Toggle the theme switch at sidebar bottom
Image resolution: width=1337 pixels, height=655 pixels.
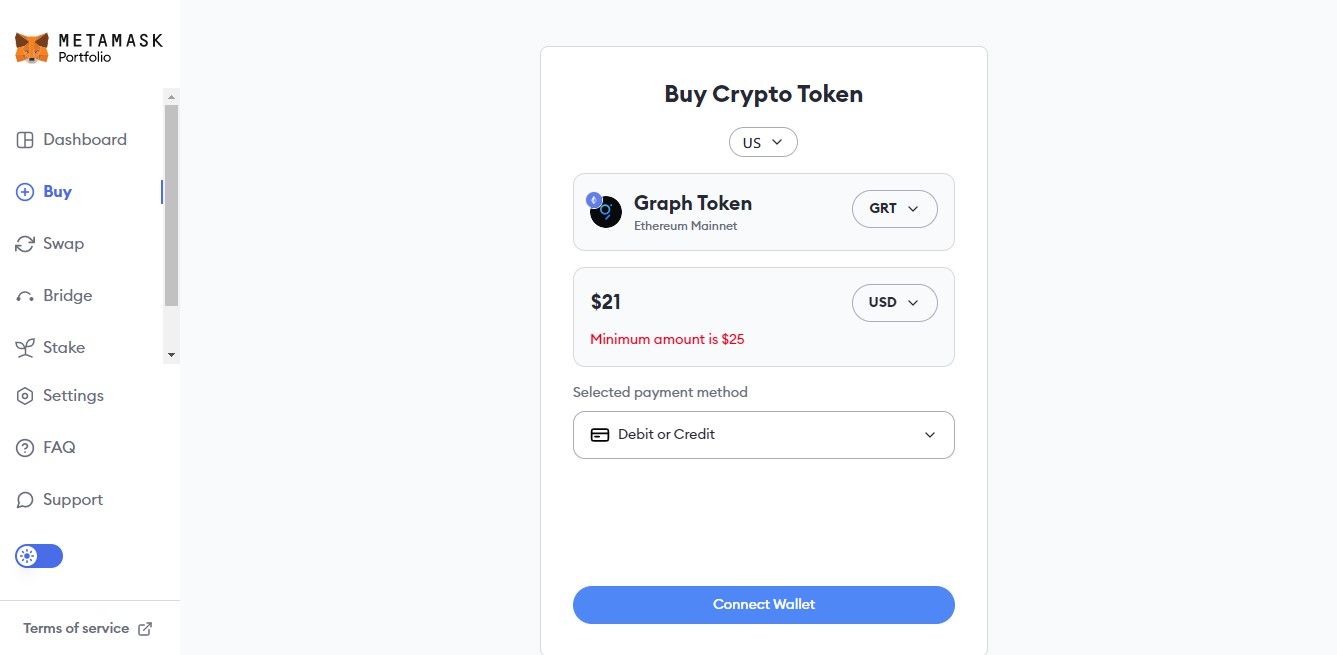38,555
